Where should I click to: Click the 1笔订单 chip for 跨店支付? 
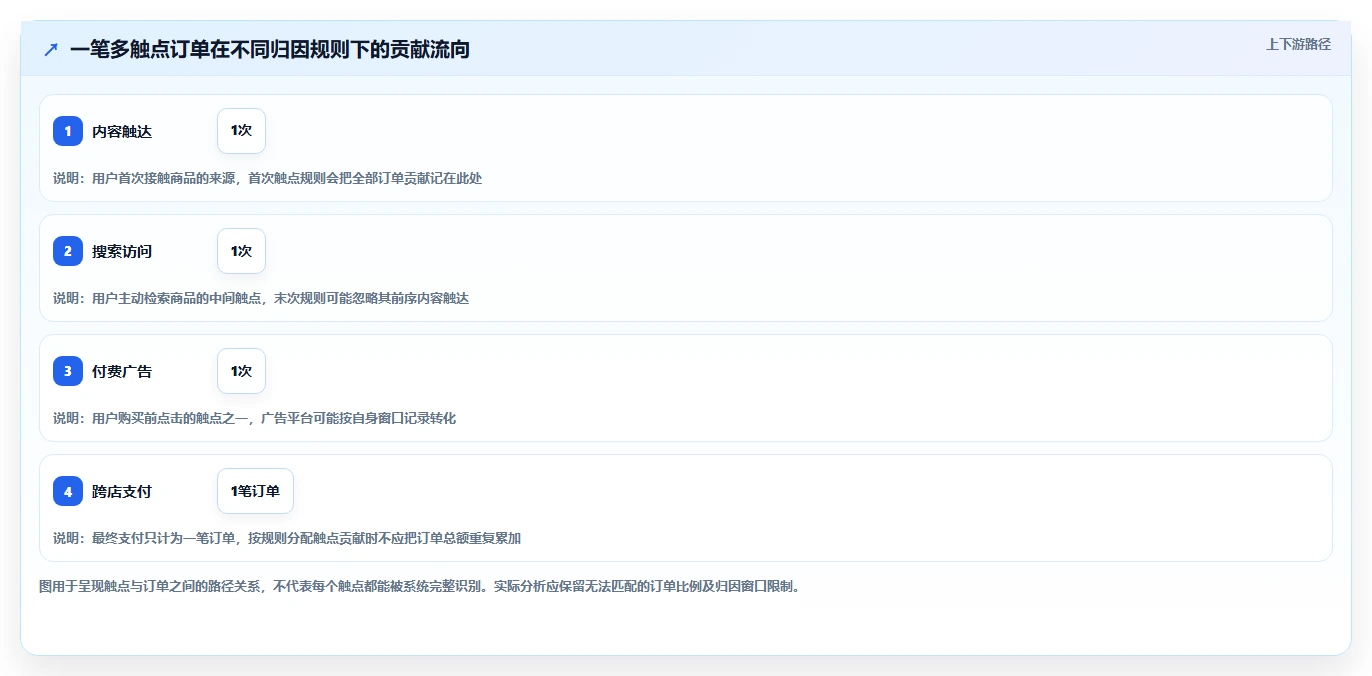tap(255, 491)
